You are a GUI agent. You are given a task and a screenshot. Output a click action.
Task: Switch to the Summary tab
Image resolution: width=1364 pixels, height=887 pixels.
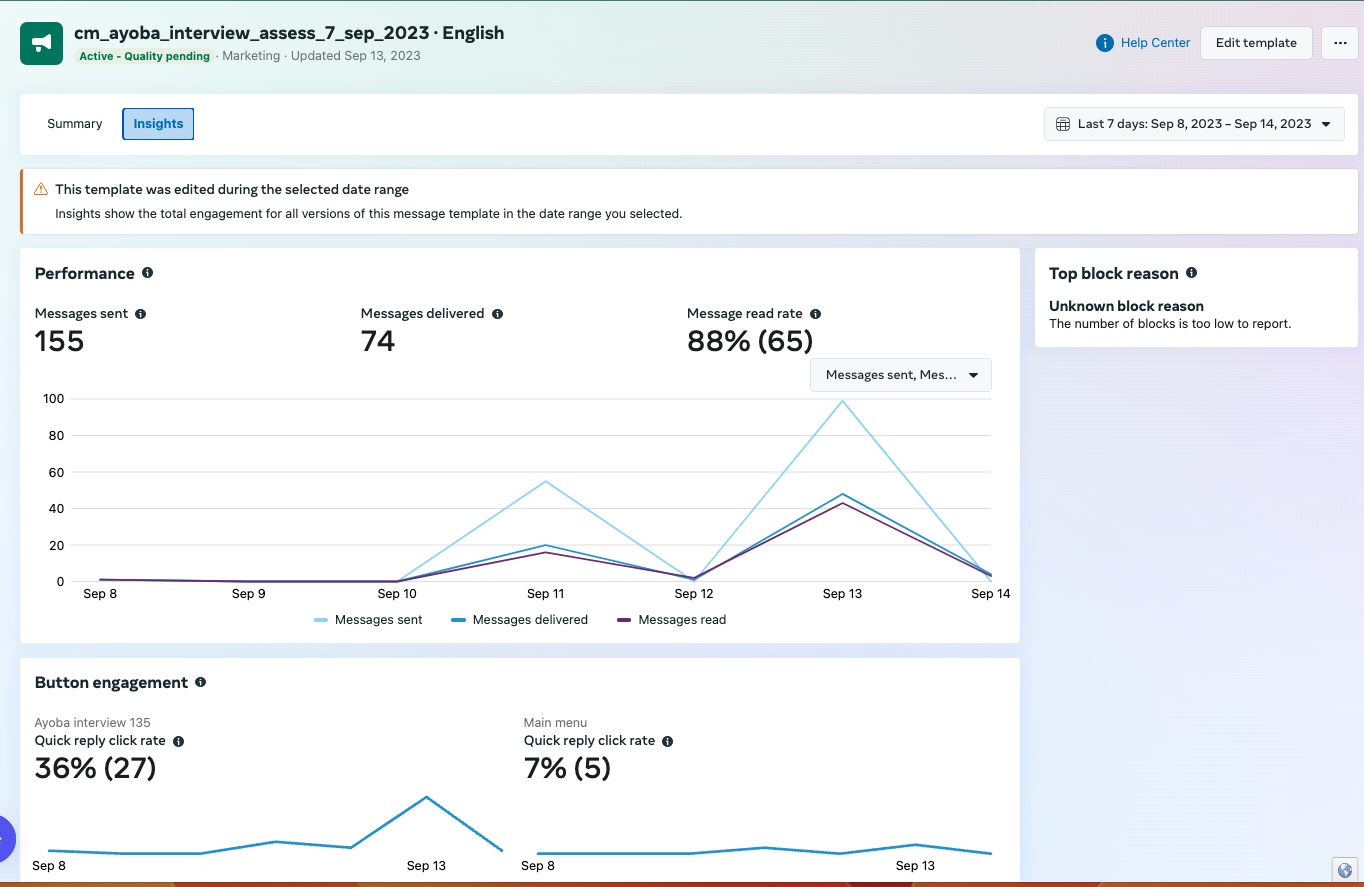pos(74,123)
